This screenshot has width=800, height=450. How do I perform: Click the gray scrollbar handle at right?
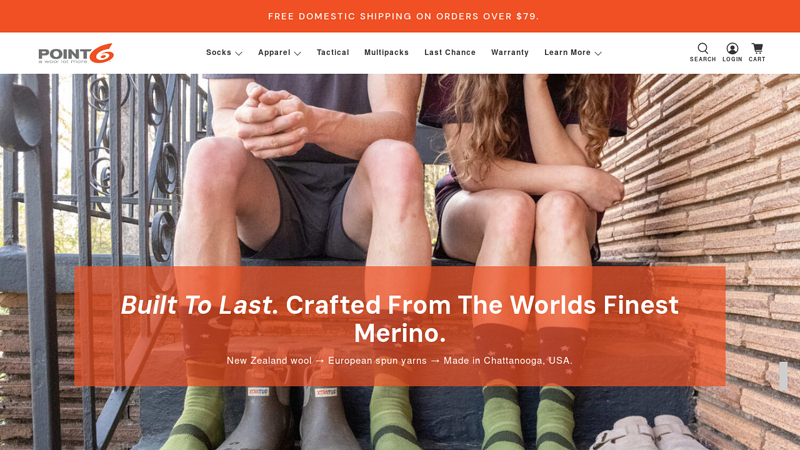pyautogui.click(x=783, y=377)
